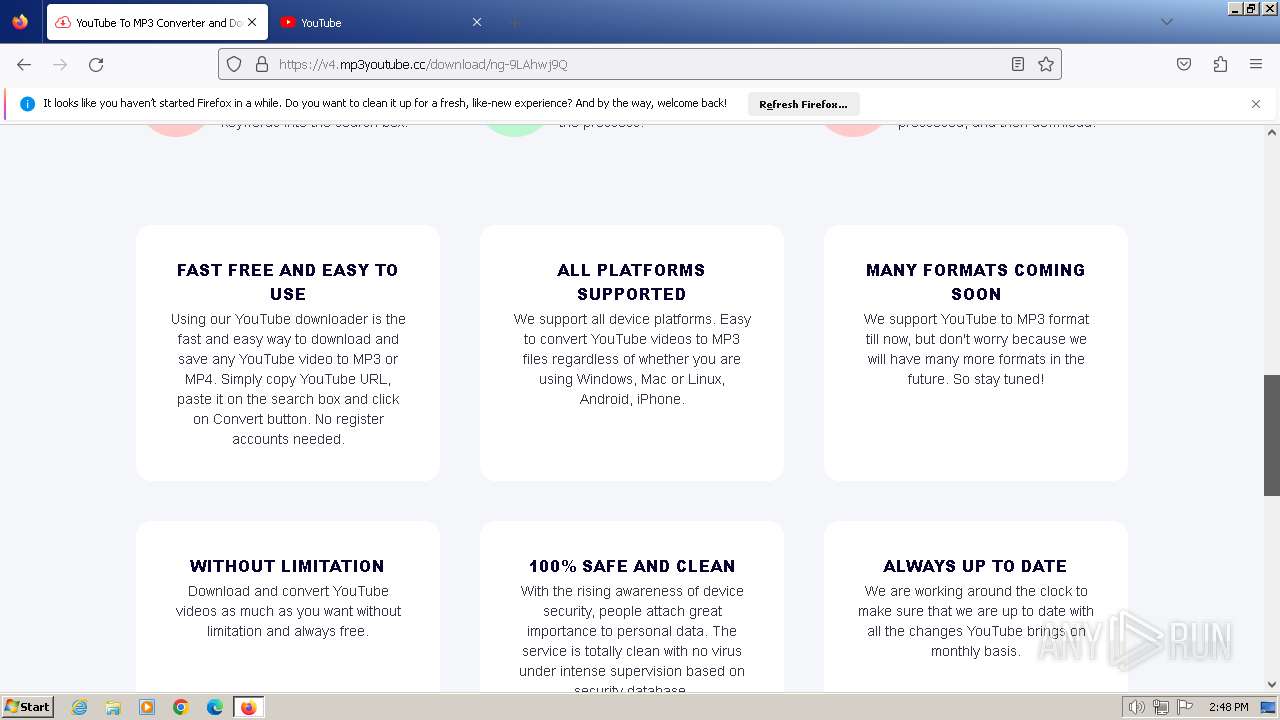Click 'FAST FREE AND EASY TO USE' heading
Viewport: 1280px width, 720px height.
tap(288, 282)
